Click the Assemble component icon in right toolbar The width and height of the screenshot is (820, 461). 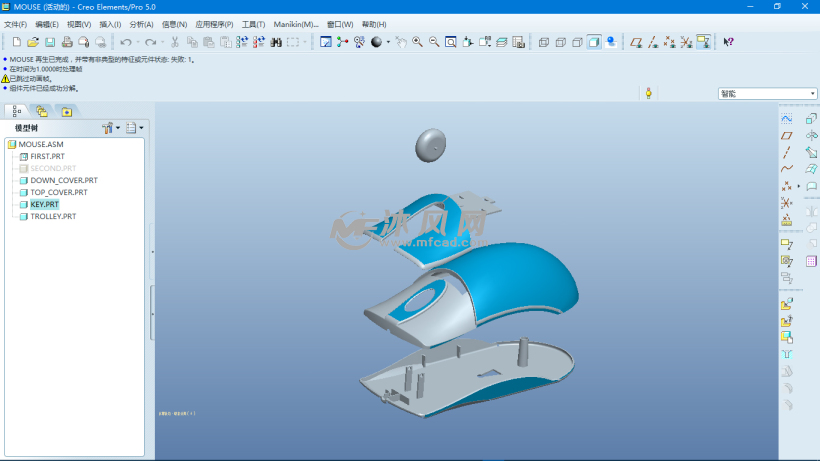tap(787, 304)
